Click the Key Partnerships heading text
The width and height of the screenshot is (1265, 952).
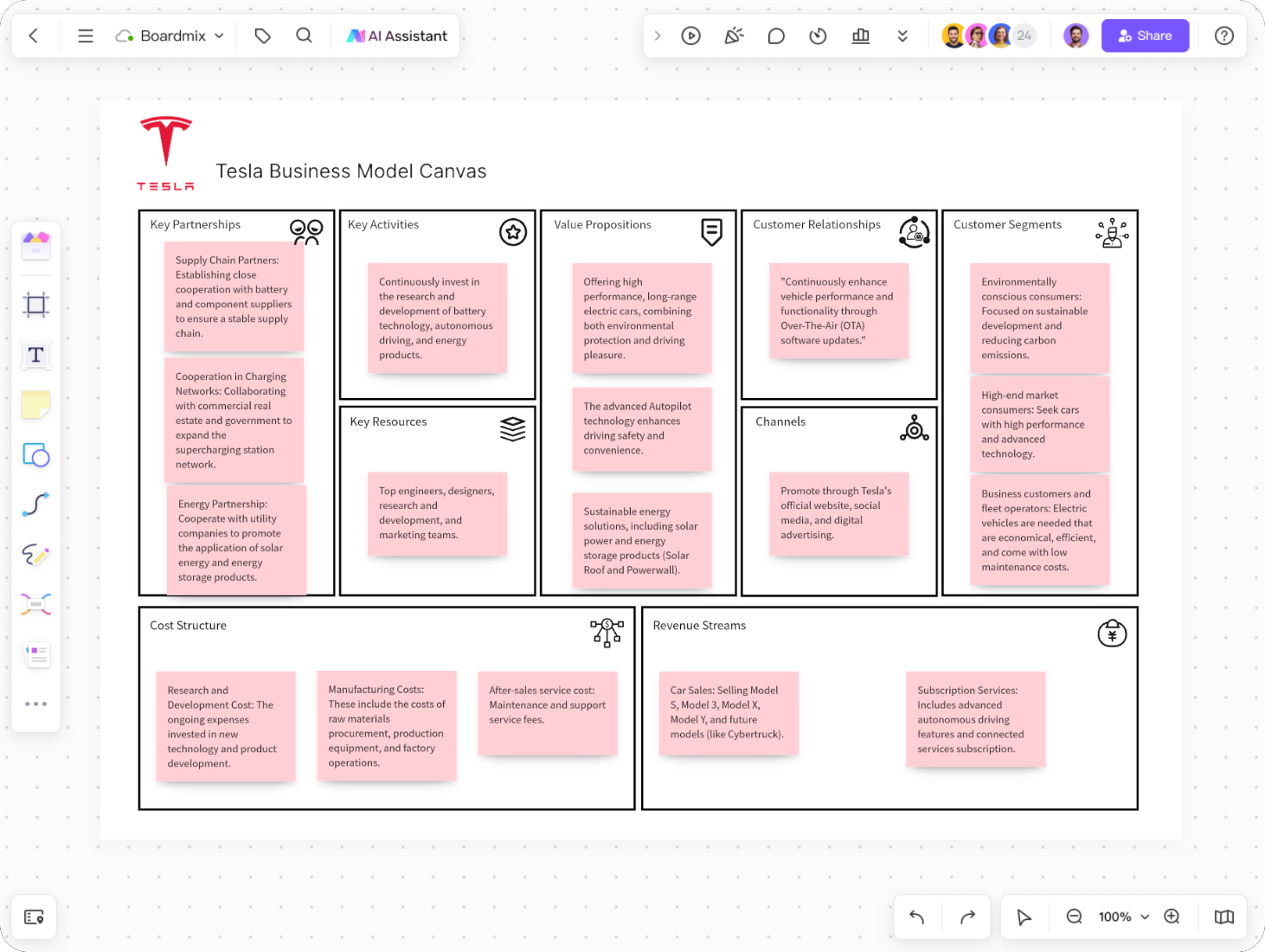(196, 224)
